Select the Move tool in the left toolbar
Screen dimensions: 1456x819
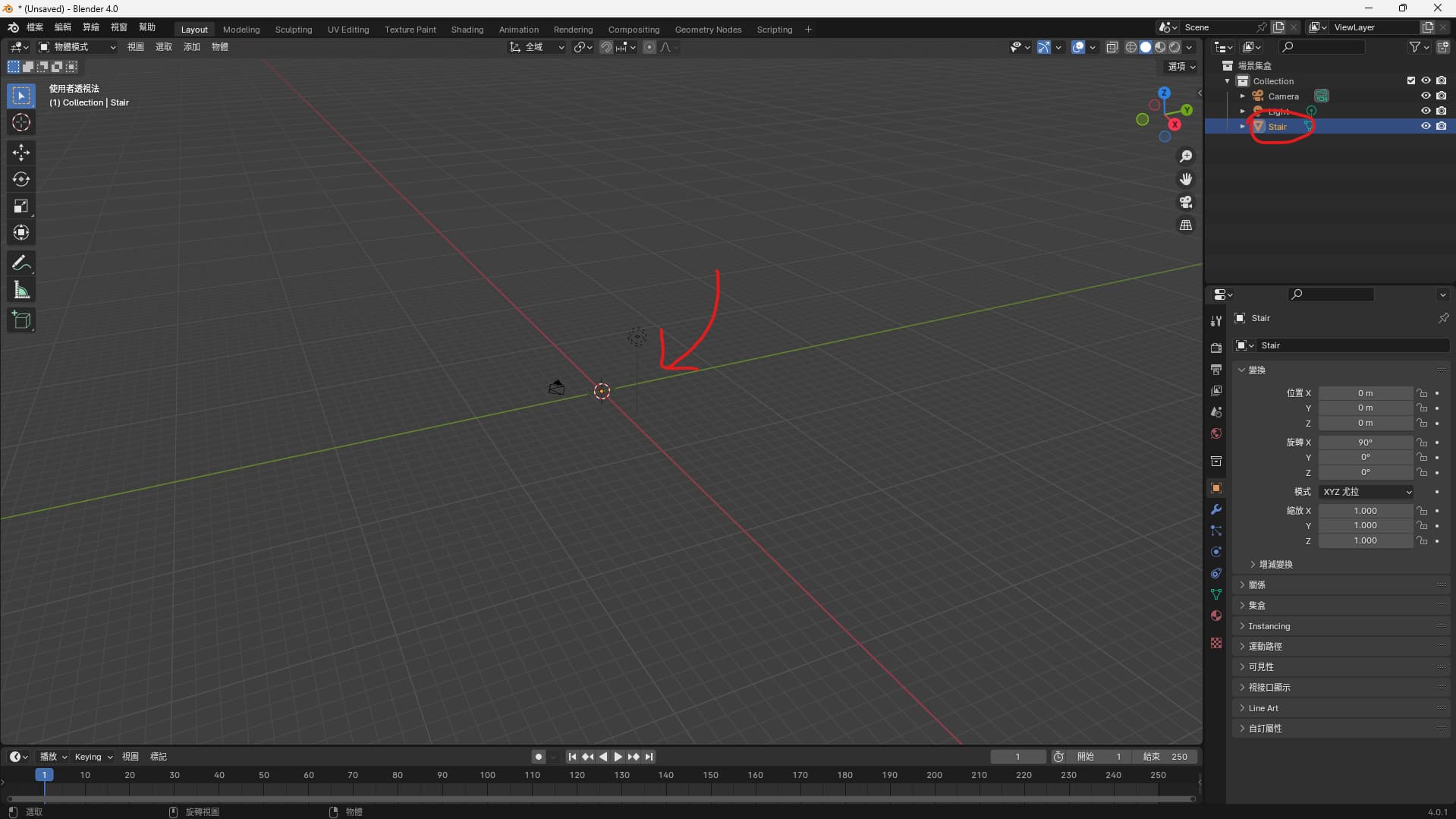[21, 153]
